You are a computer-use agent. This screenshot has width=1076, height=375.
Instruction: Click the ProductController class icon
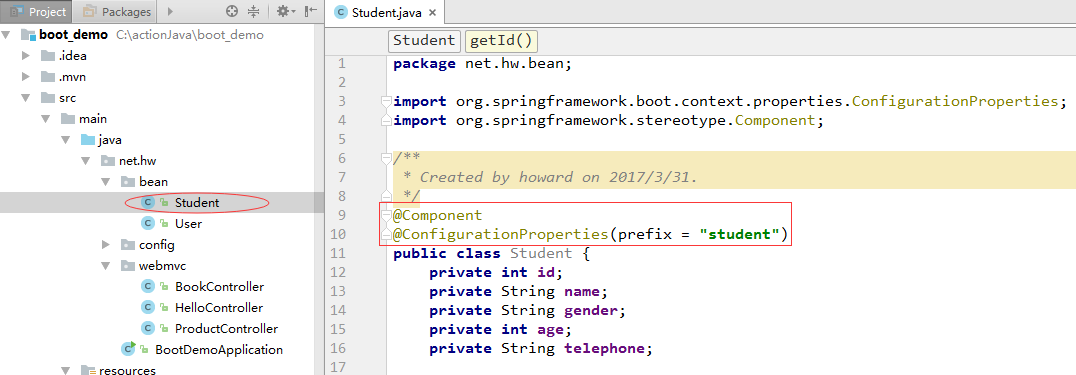pos(148,328)
